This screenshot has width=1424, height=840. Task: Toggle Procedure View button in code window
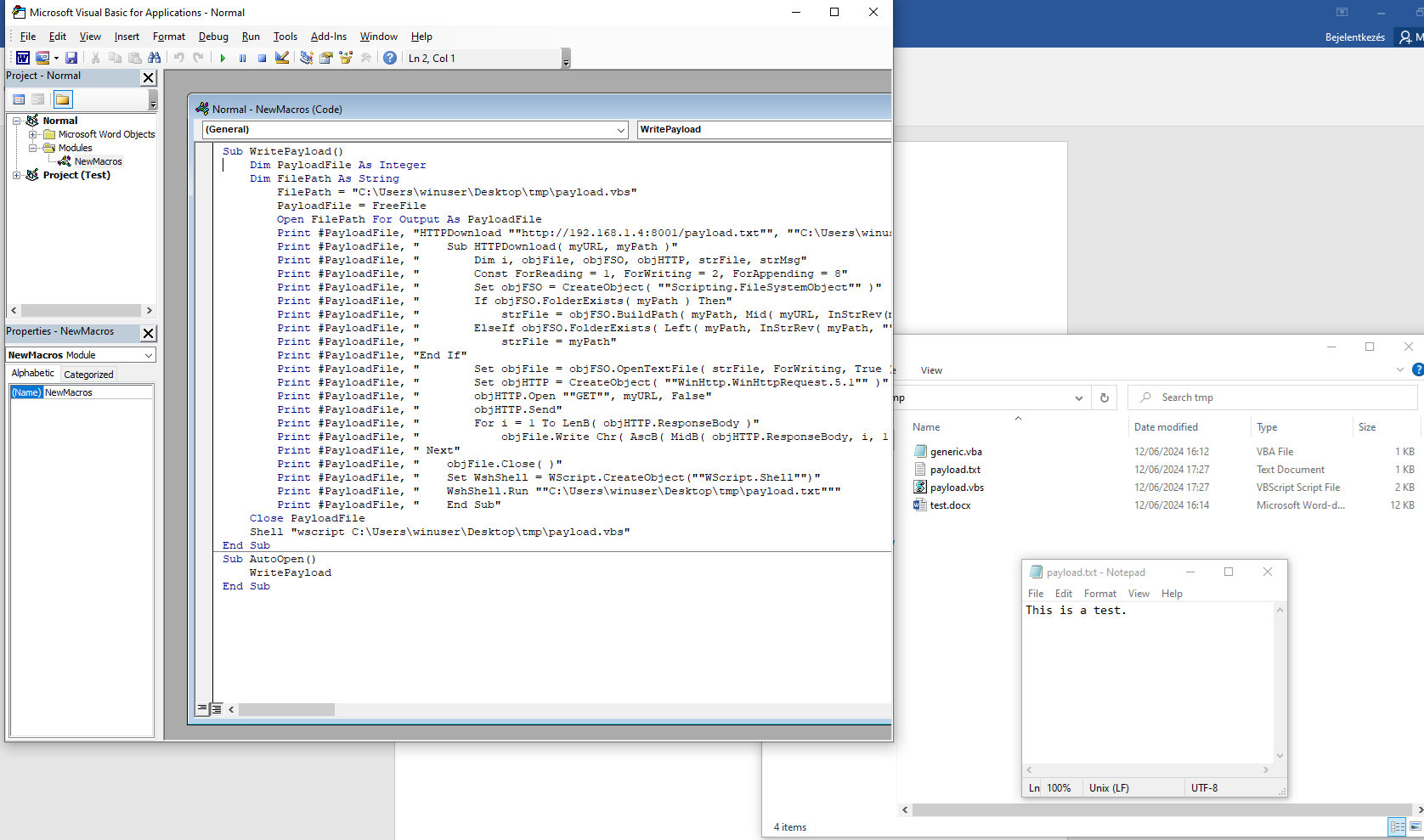(202, 708)
